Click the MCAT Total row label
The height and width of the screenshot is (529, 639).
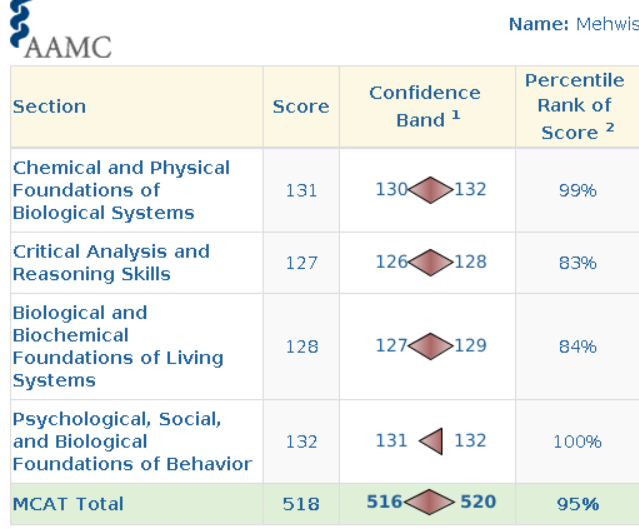point(68,504)
